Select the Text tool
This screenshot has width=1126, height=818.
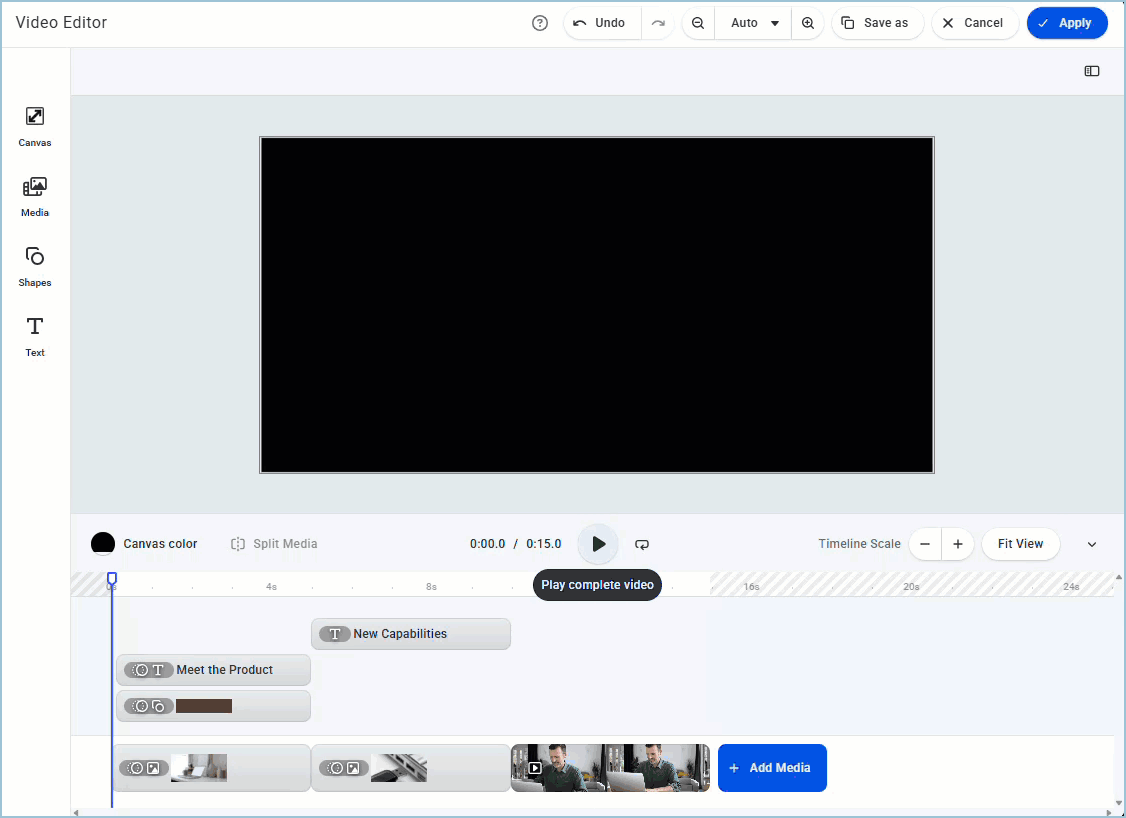(x=35, y=336)
